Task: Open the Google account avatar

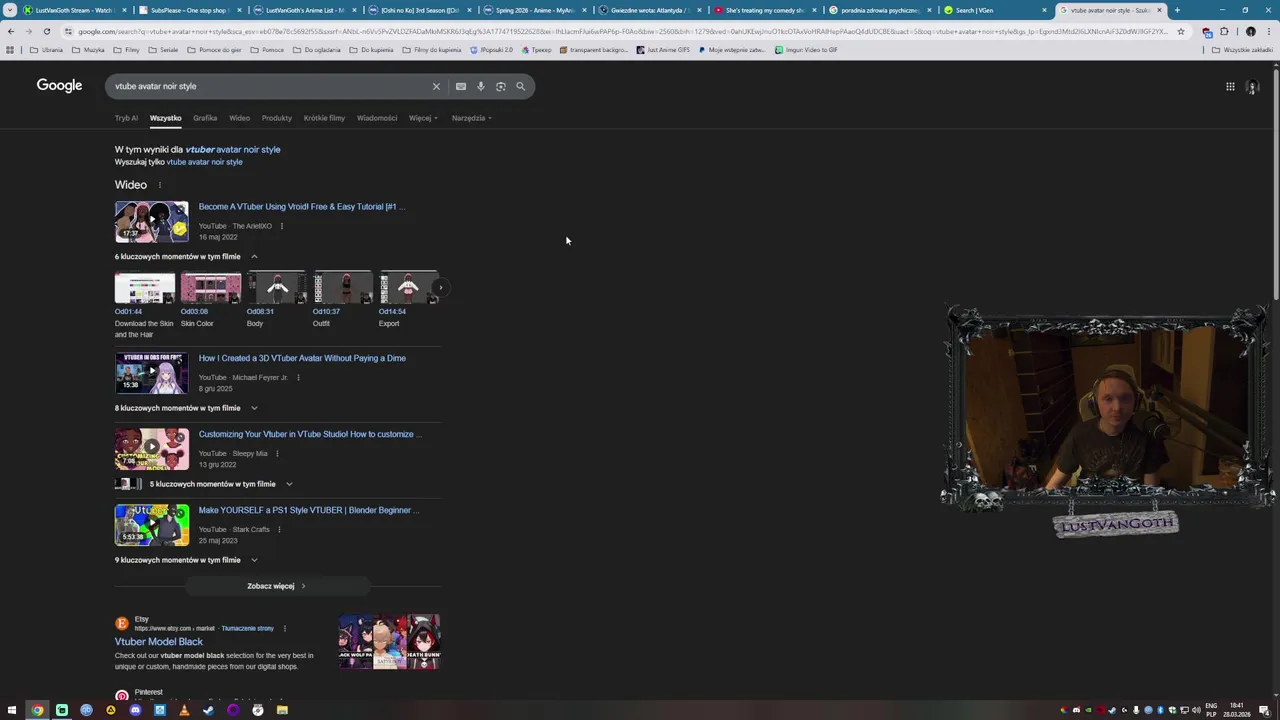Action: tap(1252, 87)
